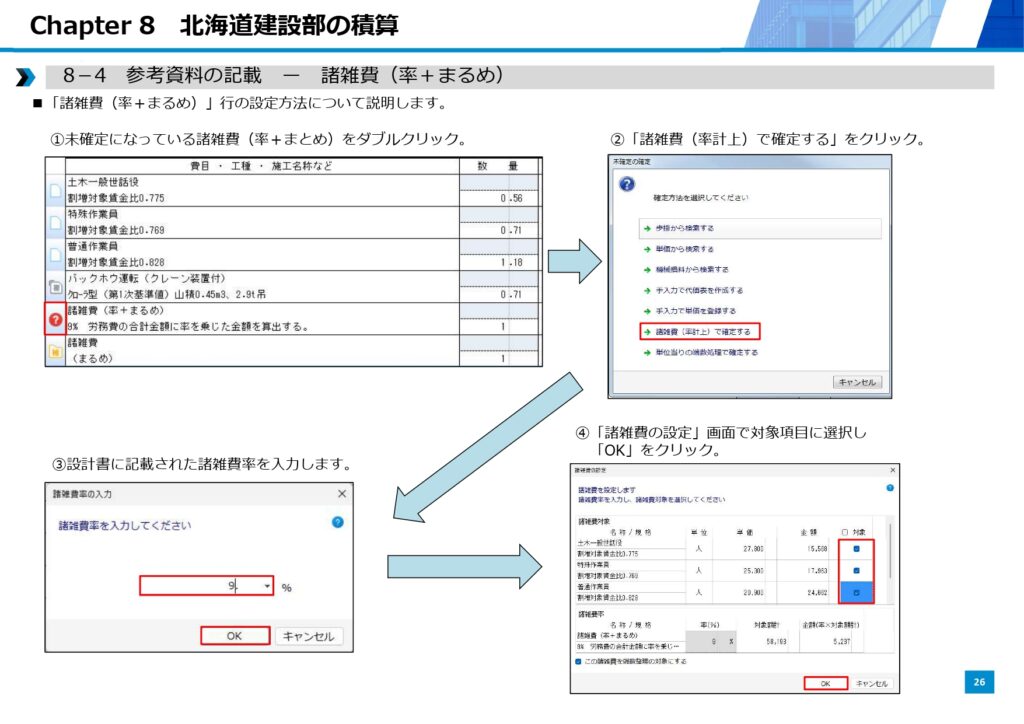The image size is (1024, 724).
Task: Click the document icon beside 特殊作業員
Action: (x=56, y=223)
